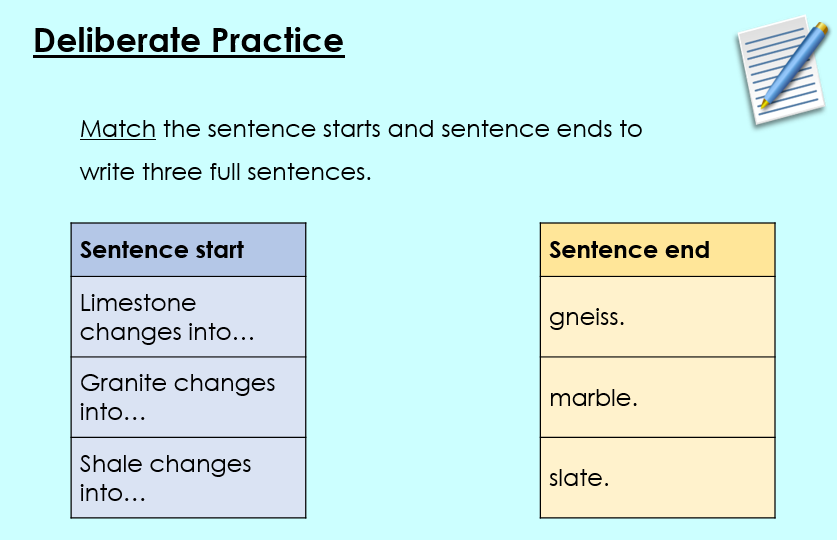The width and height of the screenshot is (837, 540).
Task: Click the Limestone changes into cell
Action: pyautogui.click(x=188, y=317)
